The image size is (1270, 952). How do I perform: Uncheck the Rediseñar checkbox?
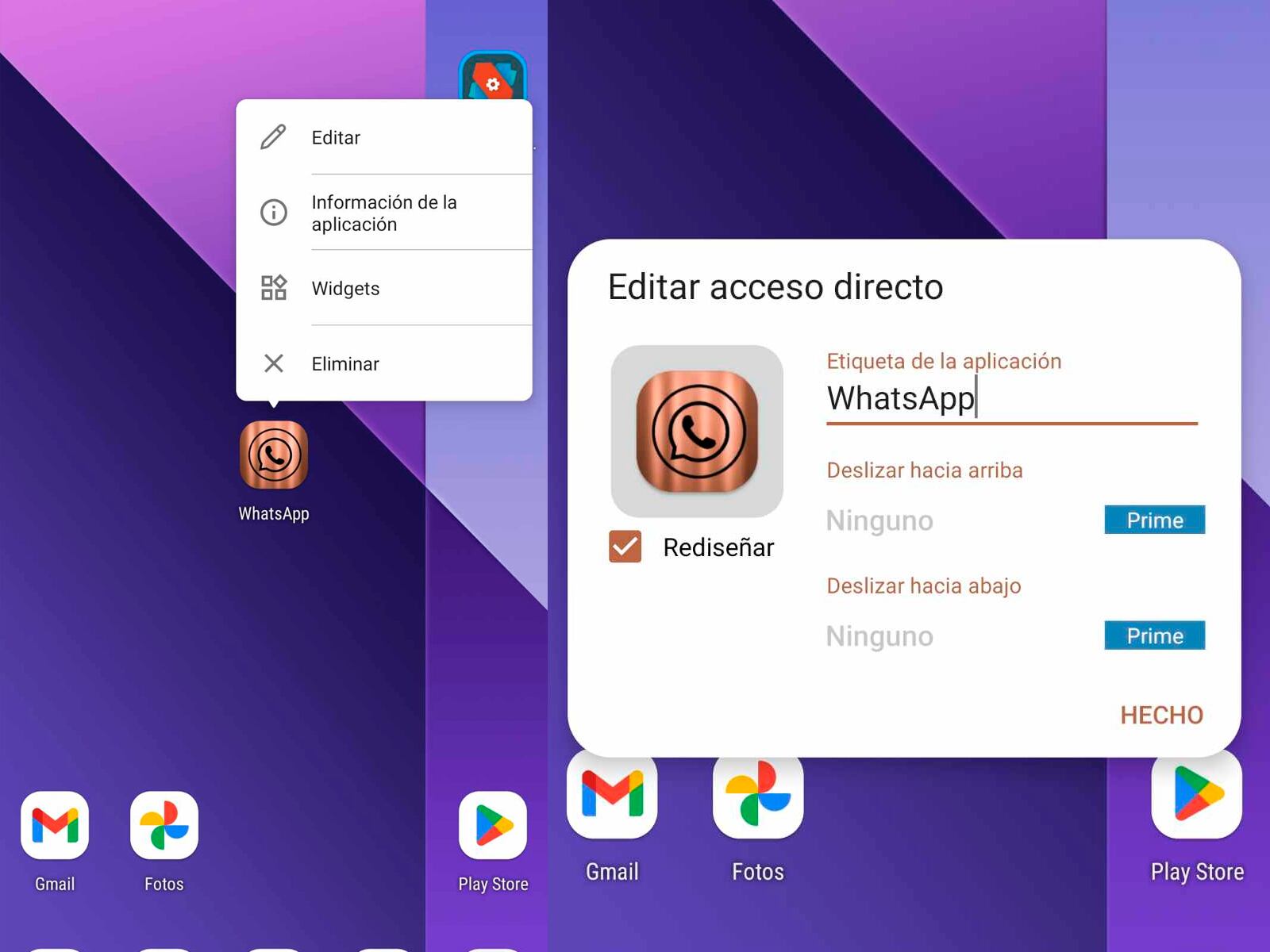coord(624,547)
